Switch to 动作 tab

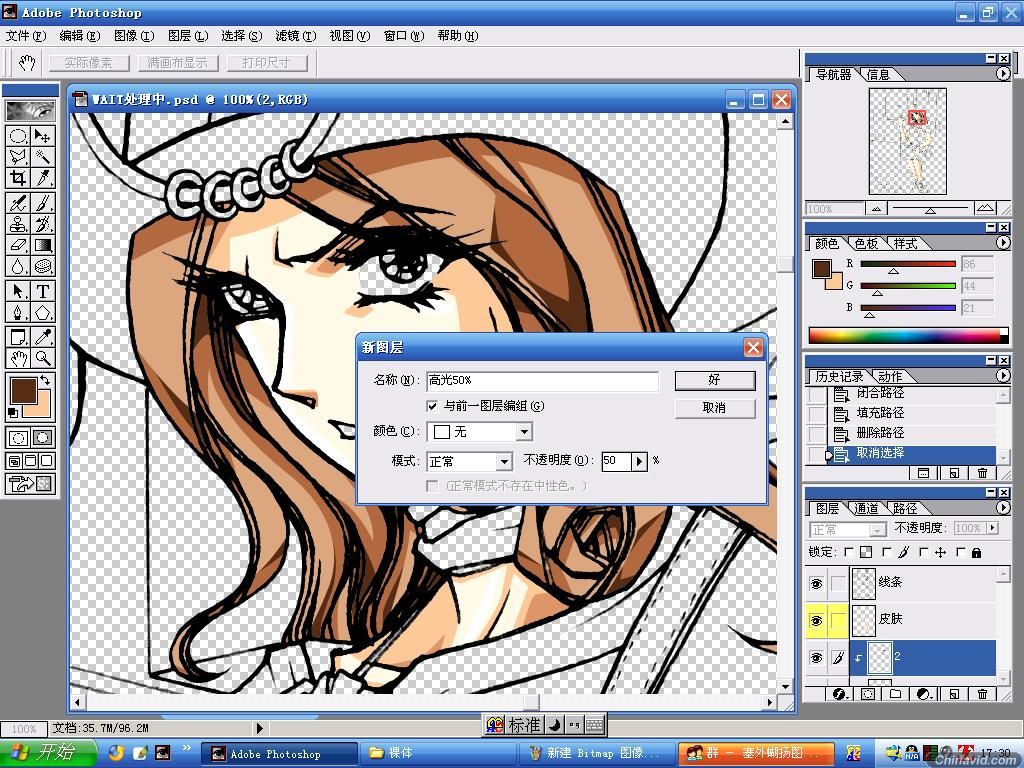pos(890,376)
